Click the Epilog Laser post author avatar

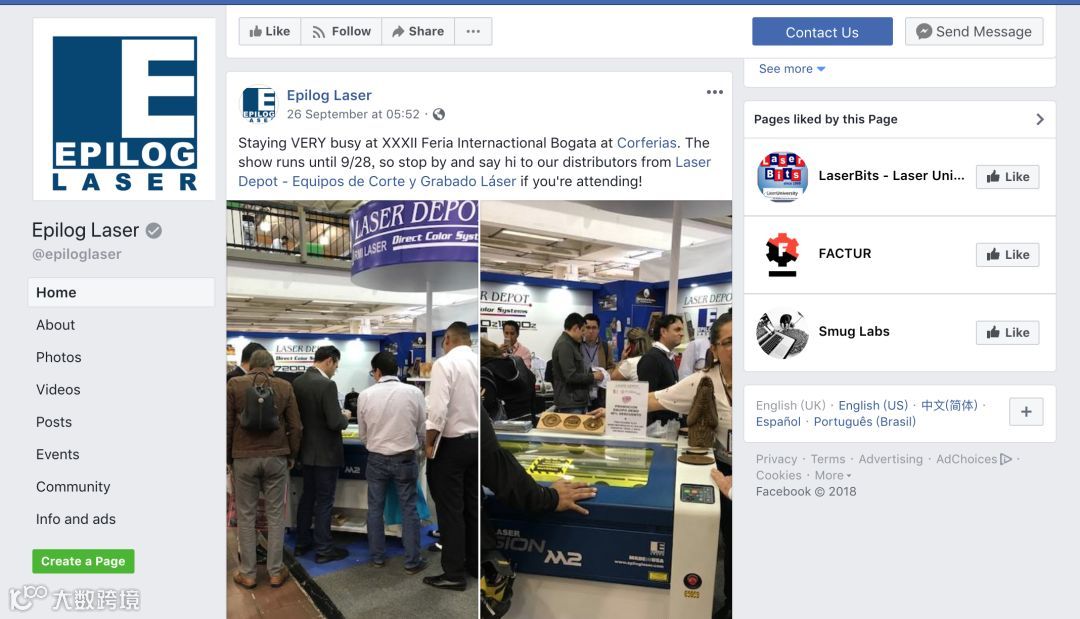click(x=258, y=104)
